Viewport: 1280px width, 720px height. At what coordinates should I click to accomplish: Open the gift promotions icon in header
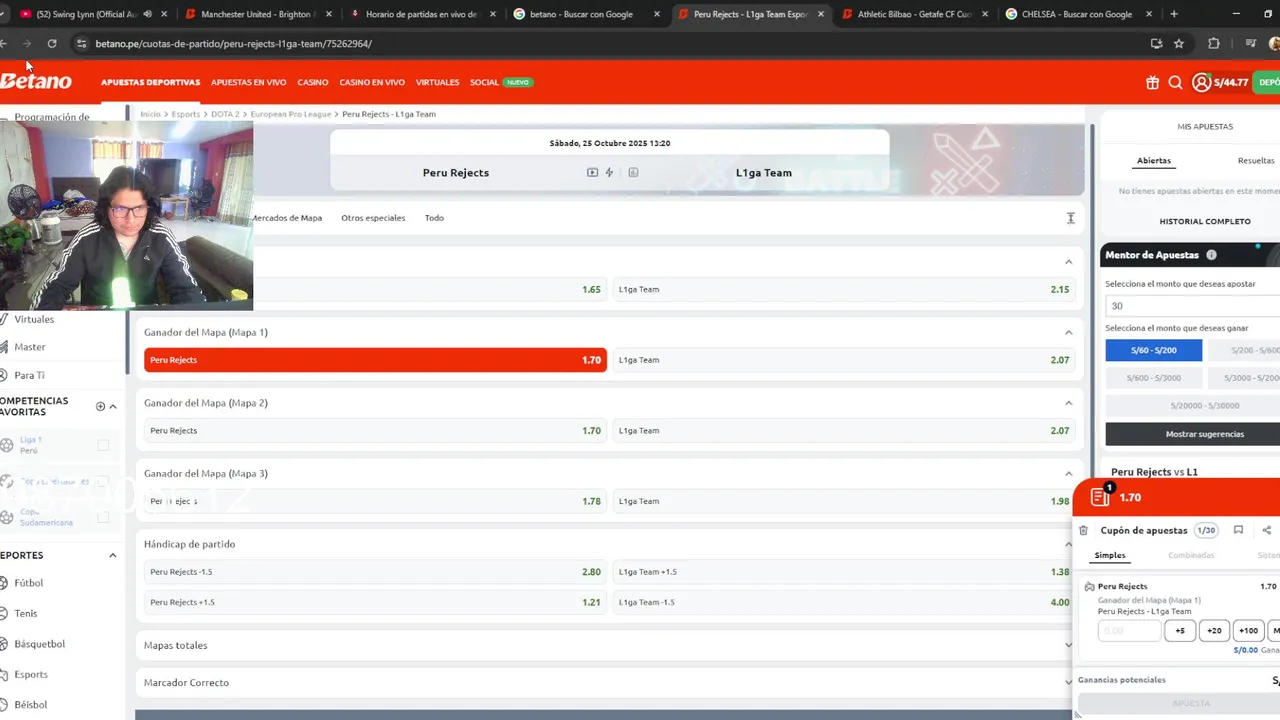(x=1152, y=82)
